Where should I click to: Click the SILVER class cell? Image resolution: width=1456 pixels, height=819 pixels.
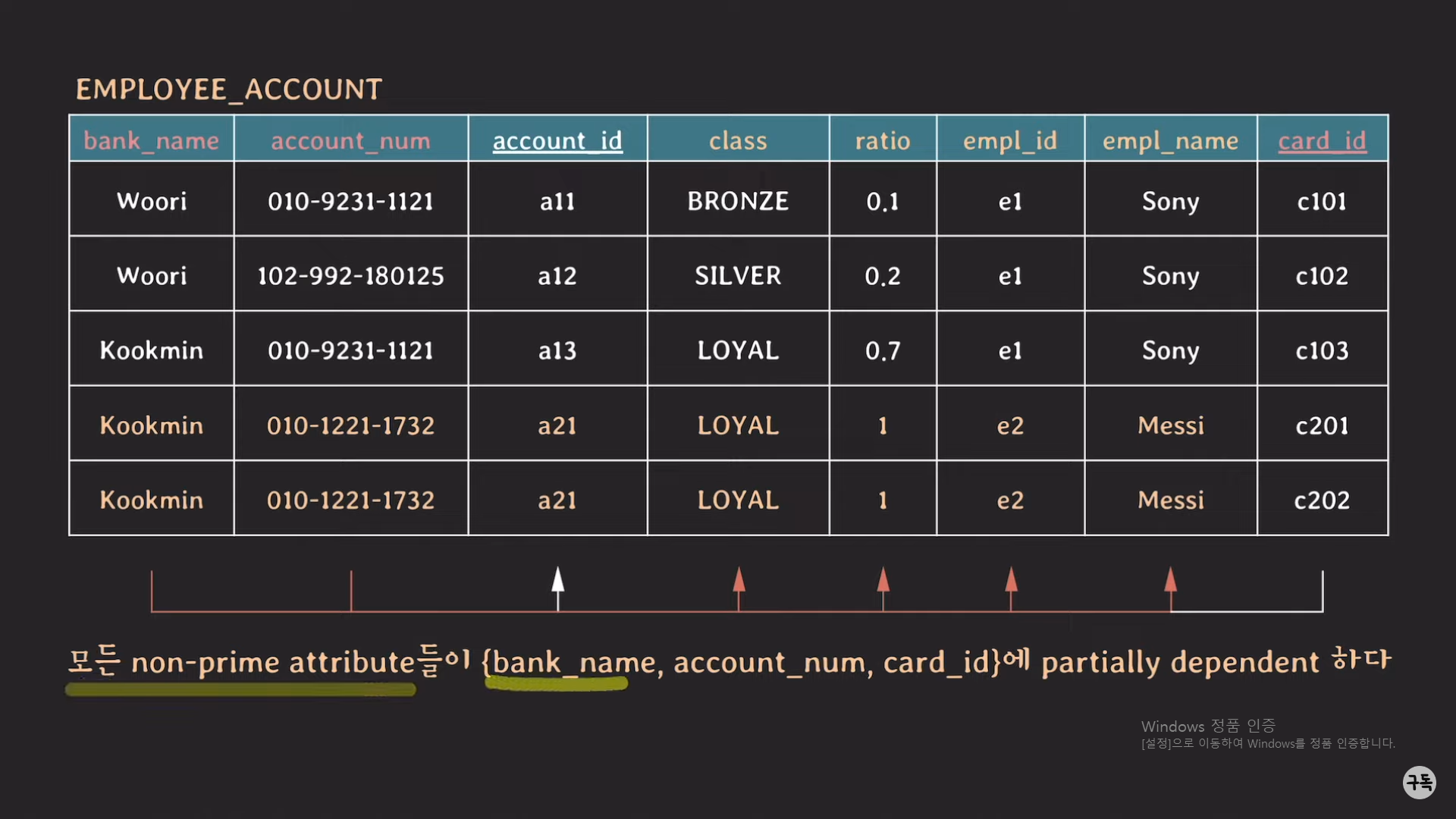click(x=738, y=275)
